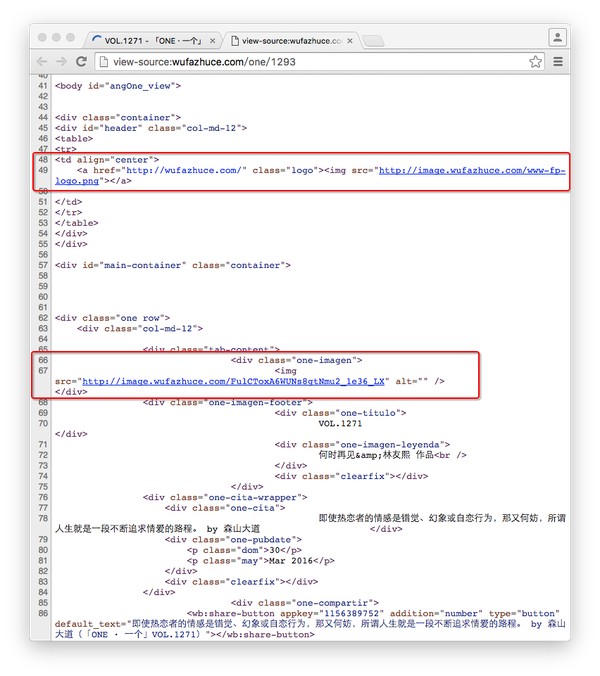Click the browser back arrow

coord(42,61)
